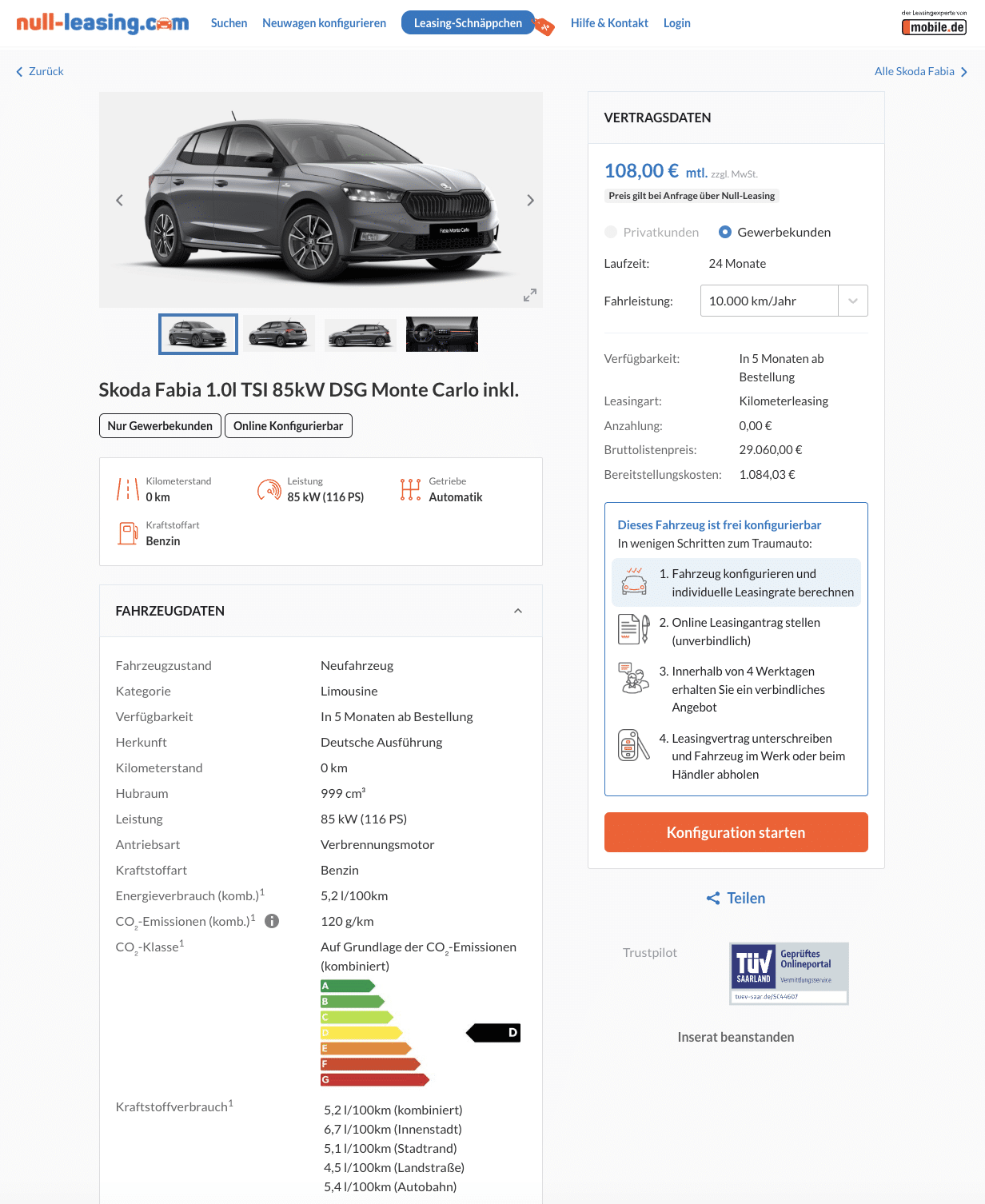
Task: Open the CO2-Emissionen info icon
Action: click(x=272, y=921)
